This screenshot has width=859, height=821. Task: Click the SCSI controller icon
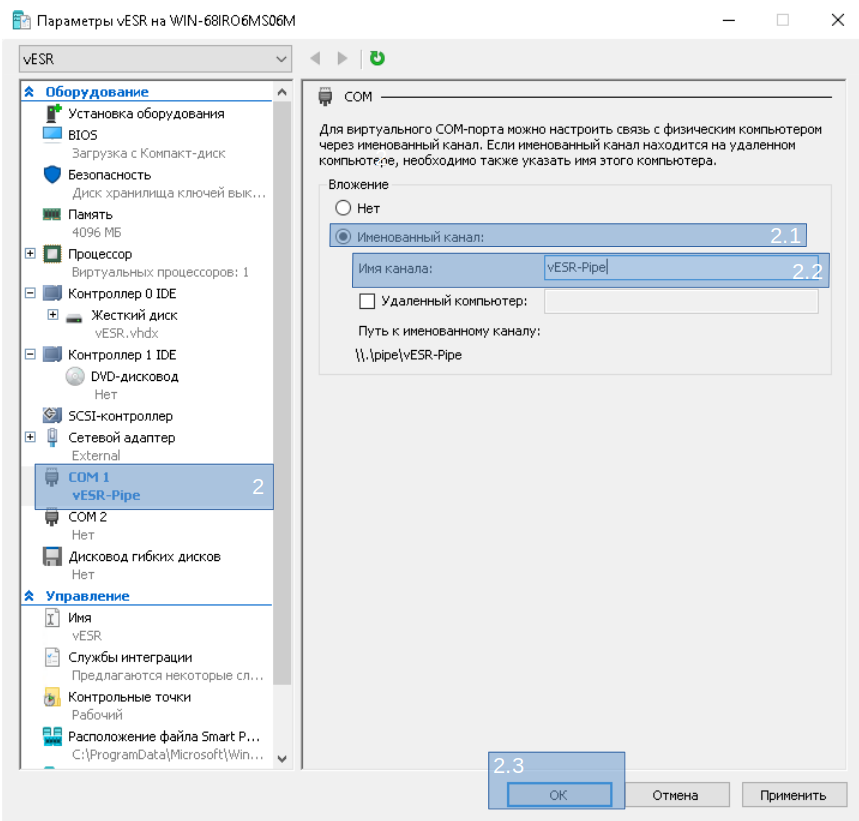tap(52, 415)
